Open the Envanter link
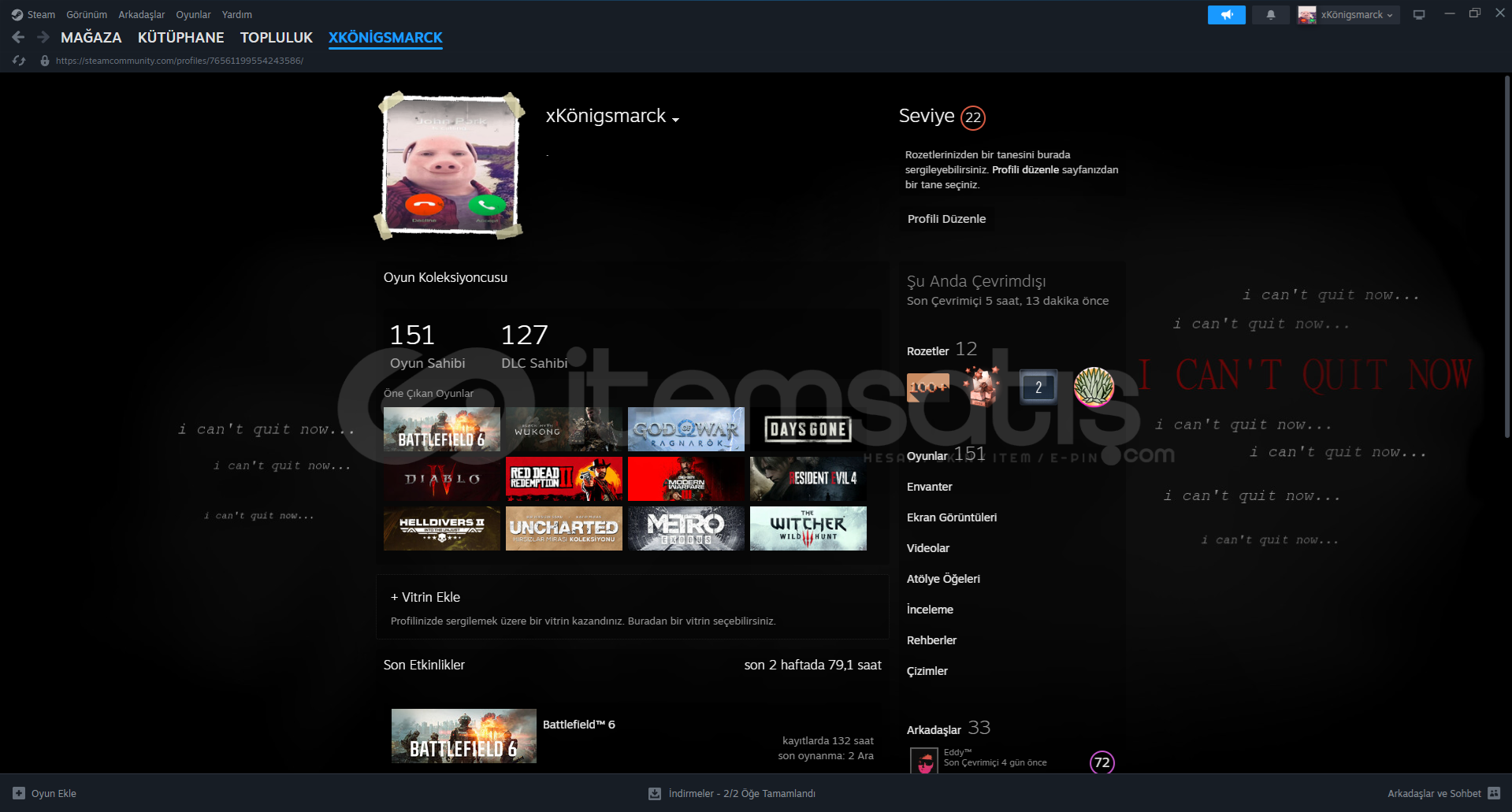 pyautogui.click(x=930, y=487)
